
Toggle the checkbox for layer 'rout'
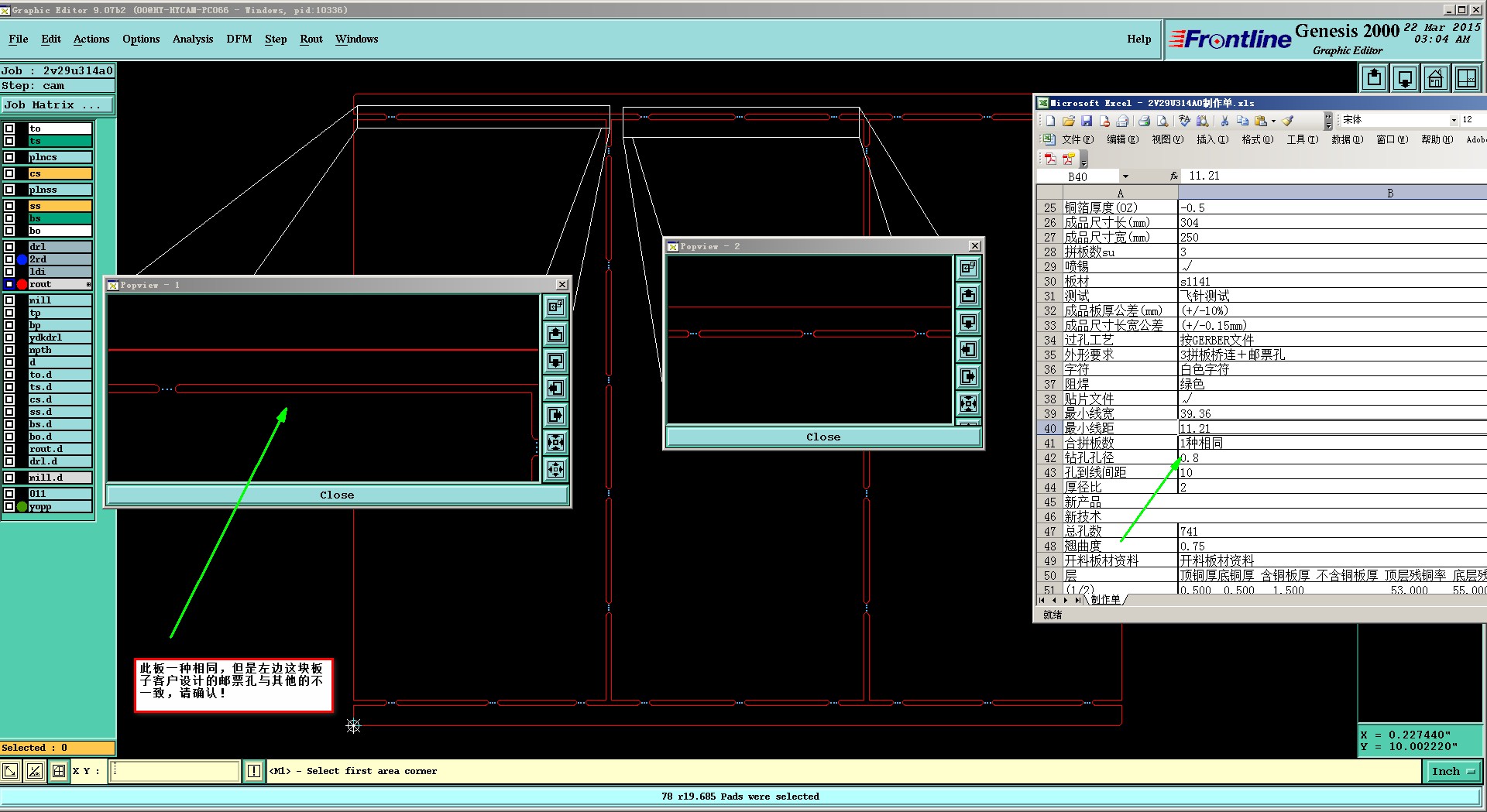coord(9,284)
